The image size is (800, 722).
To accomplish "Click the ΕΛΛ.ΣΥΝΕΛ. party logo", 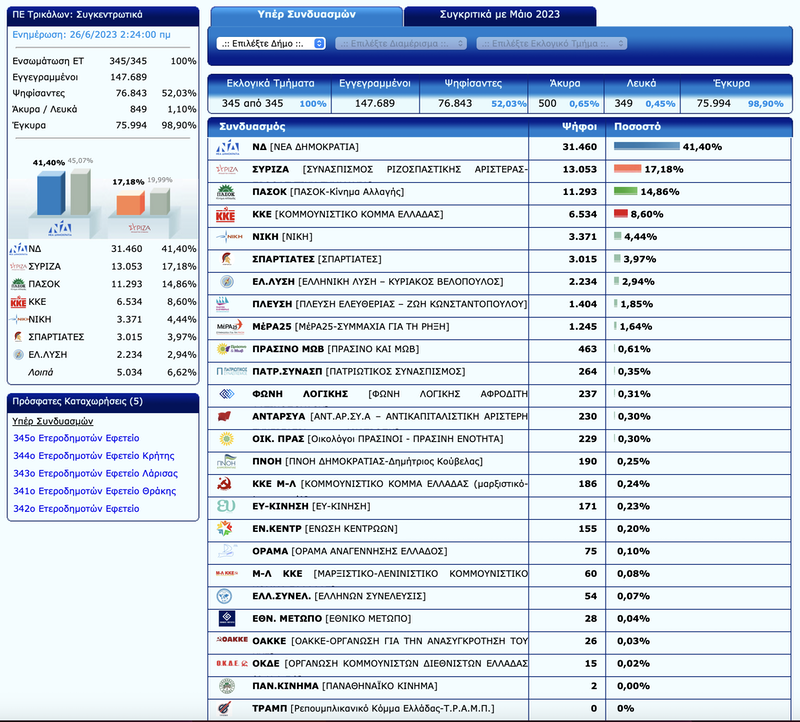I will (x=224, y=596).
